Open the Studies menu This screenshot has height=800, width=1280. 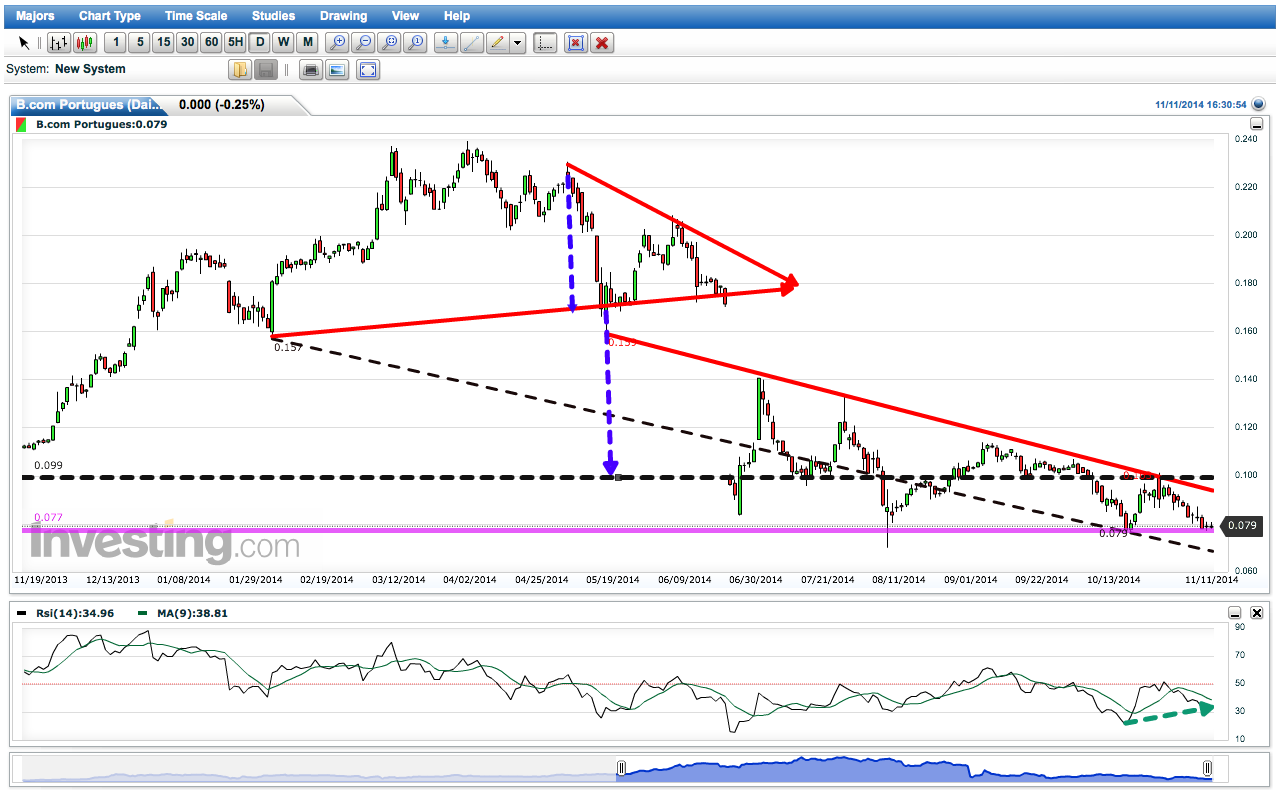(273, 16)
